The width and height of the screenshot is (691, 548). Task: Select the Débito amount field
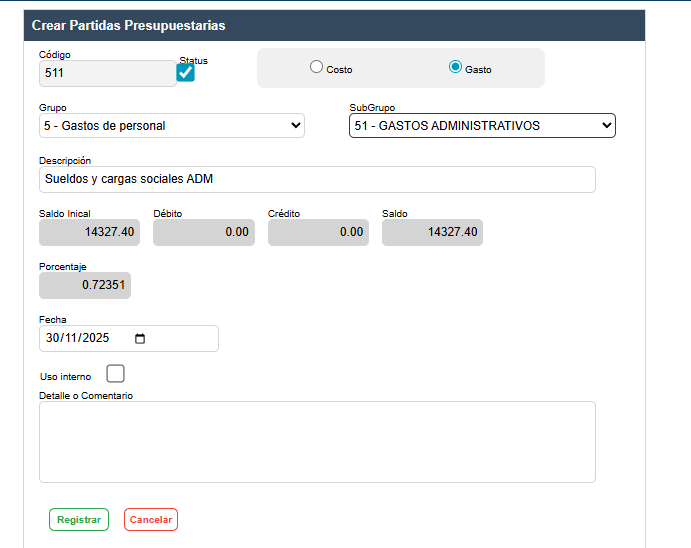click(203, 232)
